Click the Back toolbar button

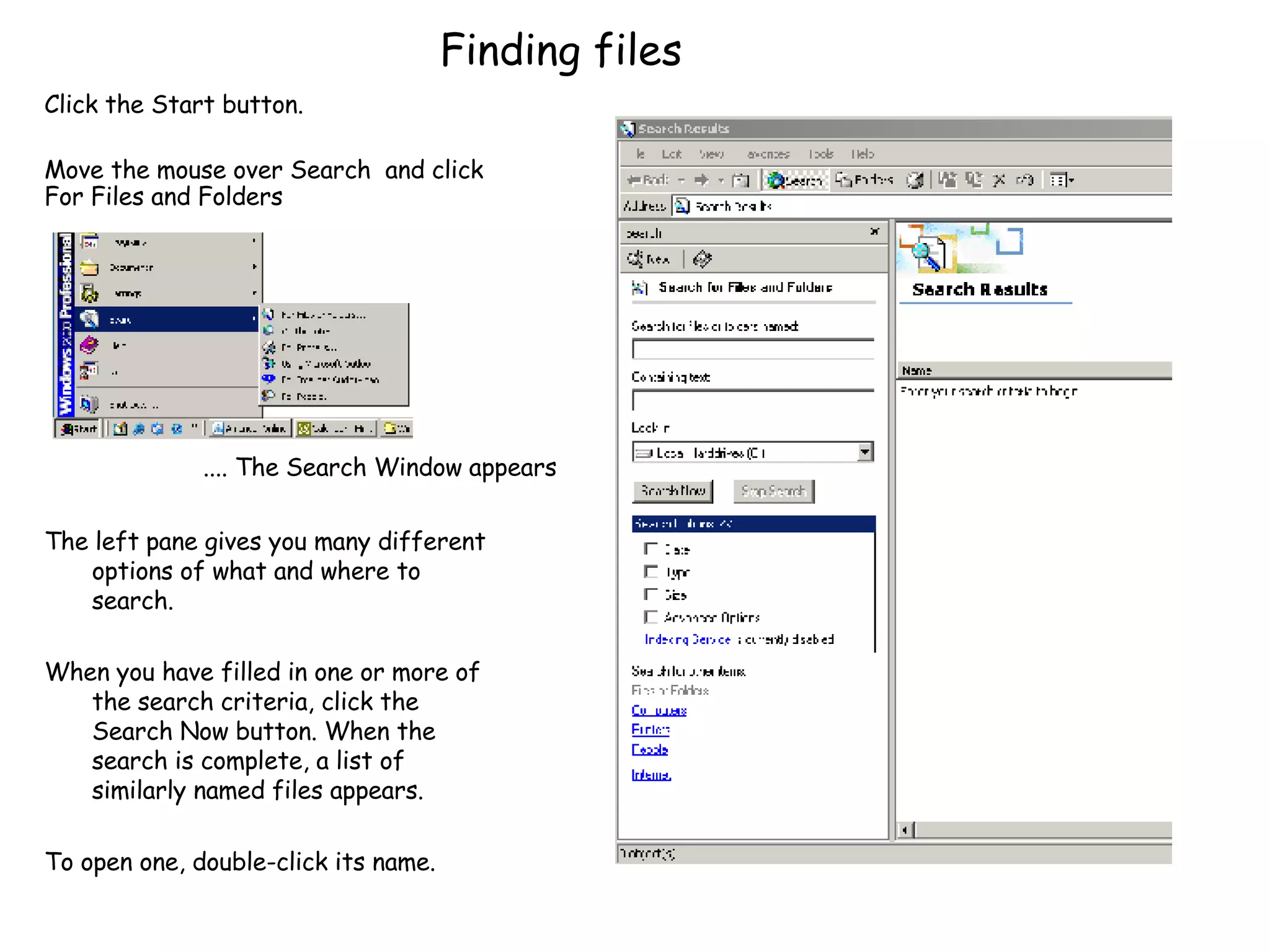click(x=648, y=180)
